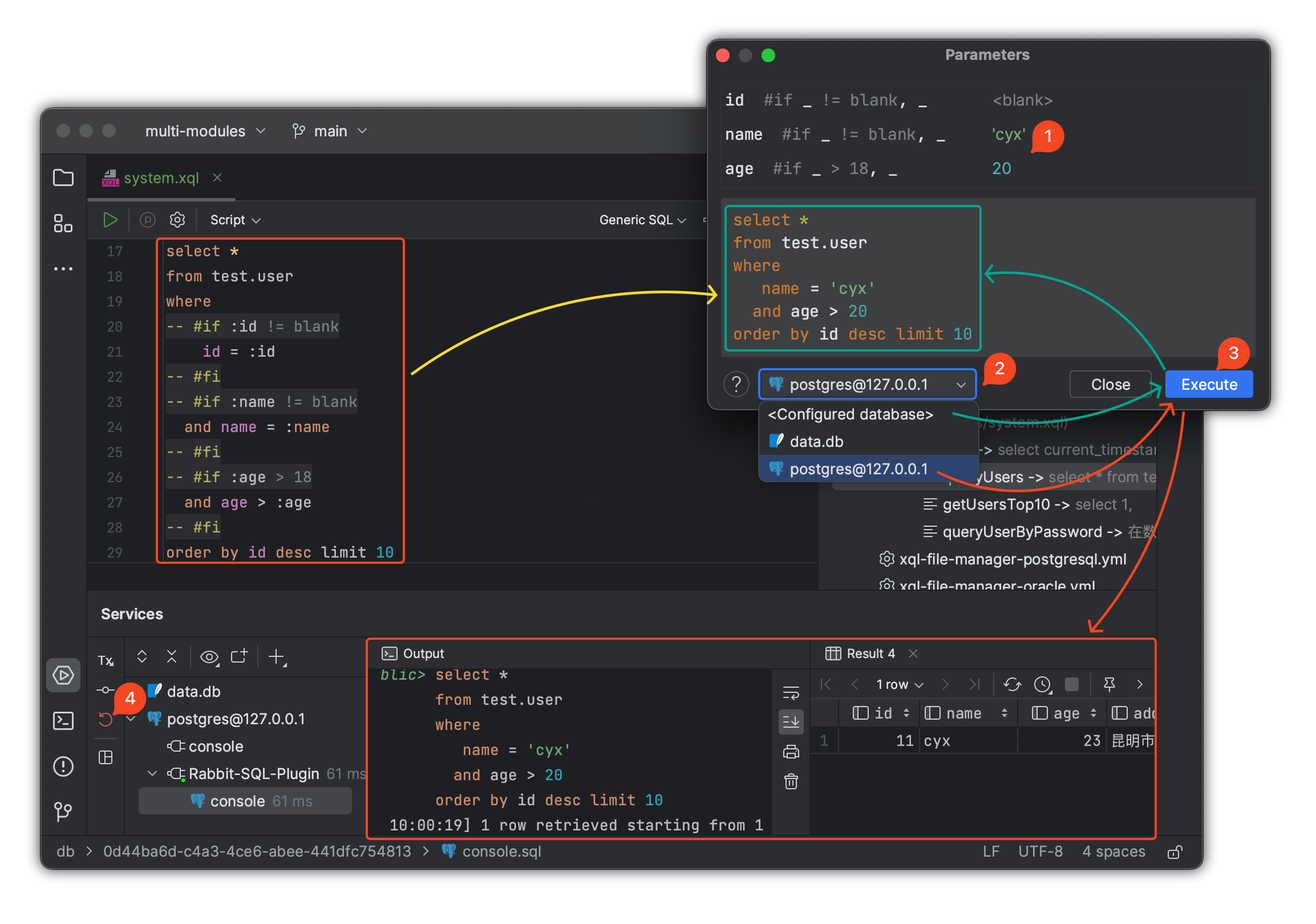Sort by the id column header
The image size is (1316, 924).
880,713
